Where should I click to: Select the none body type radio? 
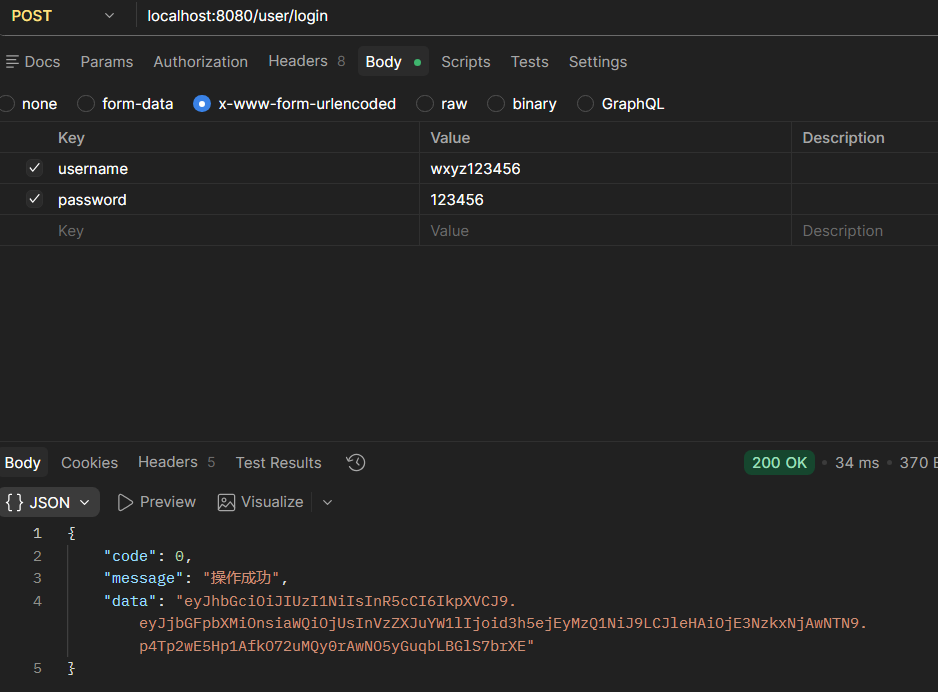(x=7, y=103)
